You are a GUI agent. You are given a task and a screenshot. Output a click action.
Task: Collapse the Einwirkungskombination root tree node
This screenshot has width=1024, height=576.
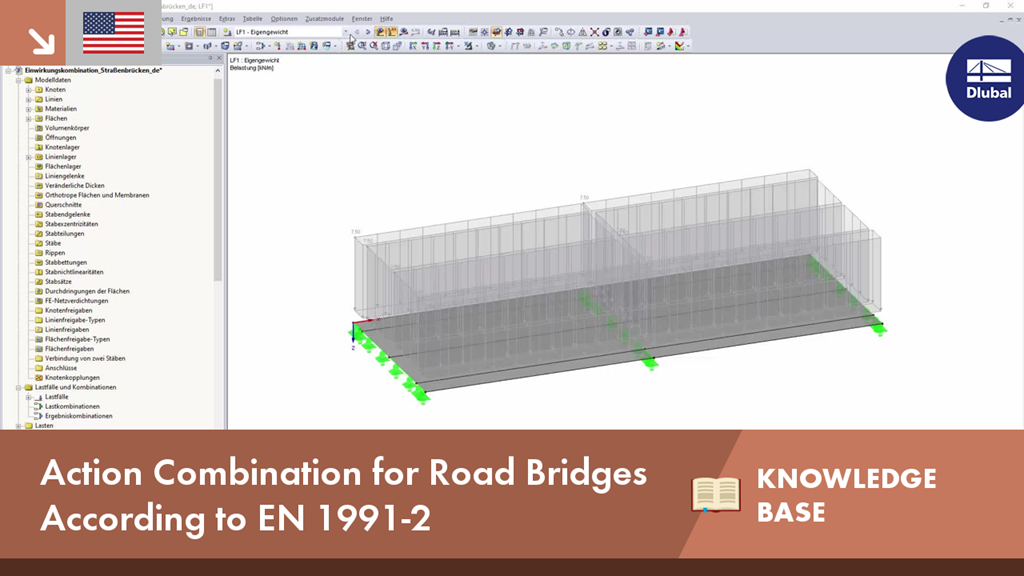8,70
